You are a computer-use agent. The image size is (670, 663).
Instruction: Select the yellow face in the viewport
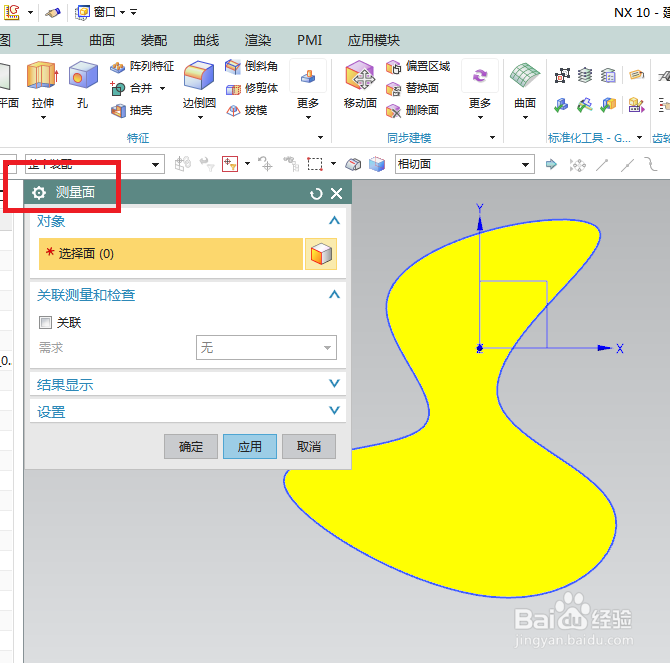tap(466, 491)
